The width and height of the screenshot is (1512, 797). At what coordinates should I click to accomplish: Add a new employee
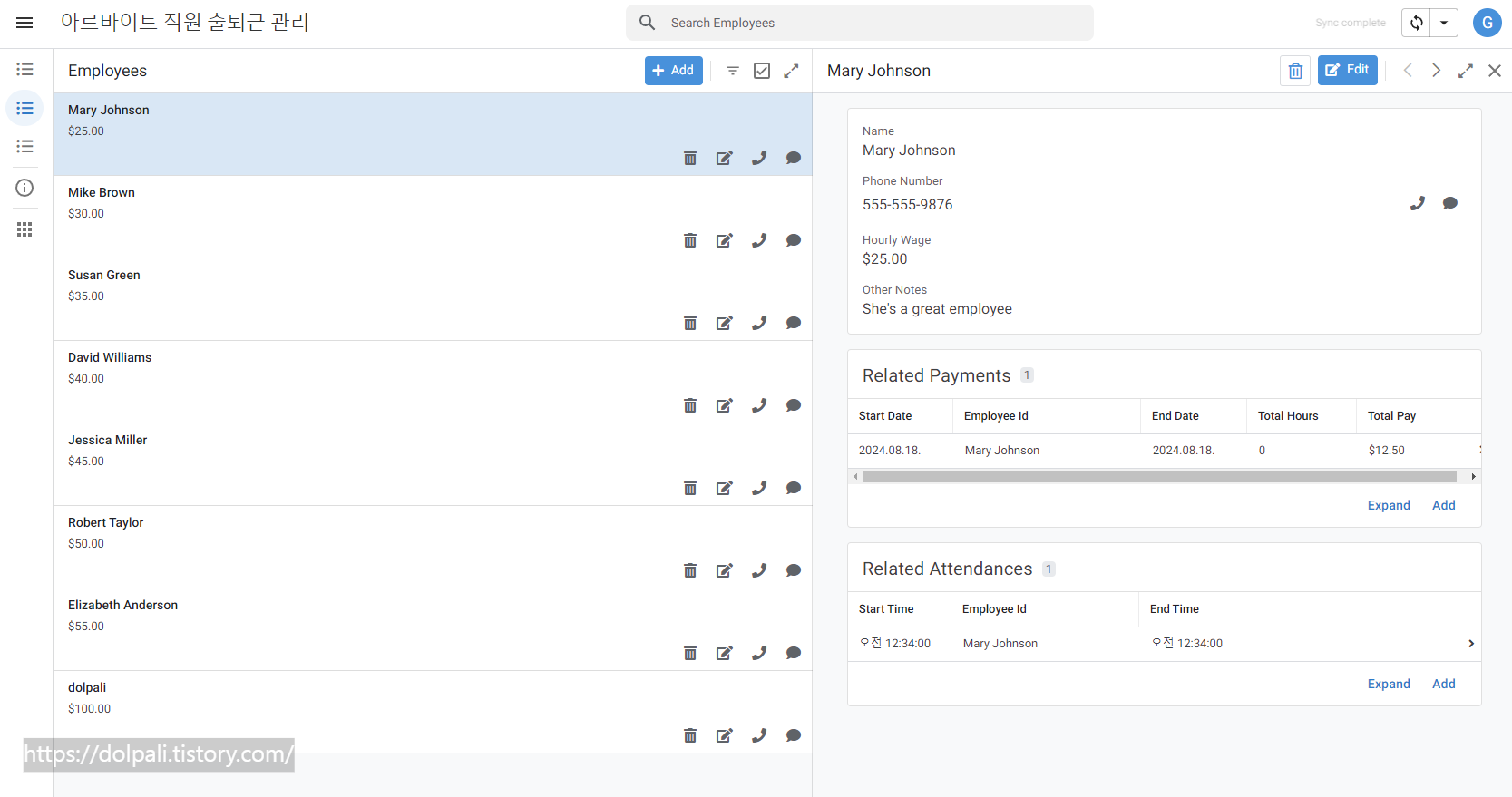[673, 70]
